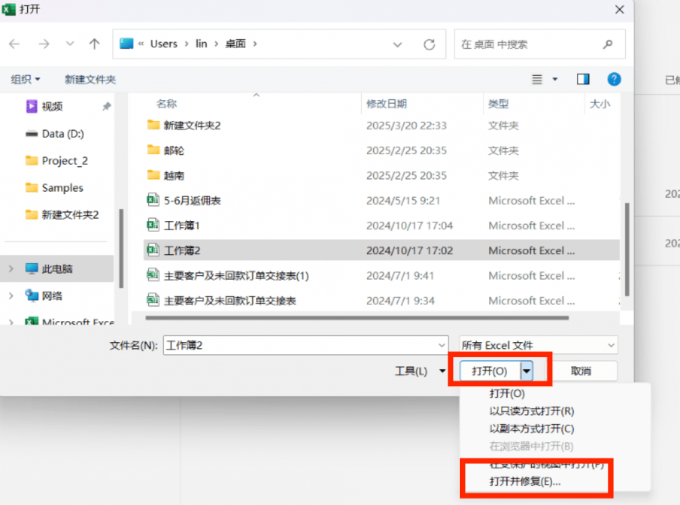Click the 在 桌面 中搜索 search field
The height and width of the screenshot is (505, 680).
pyautogui.click(x=539, y=44)
